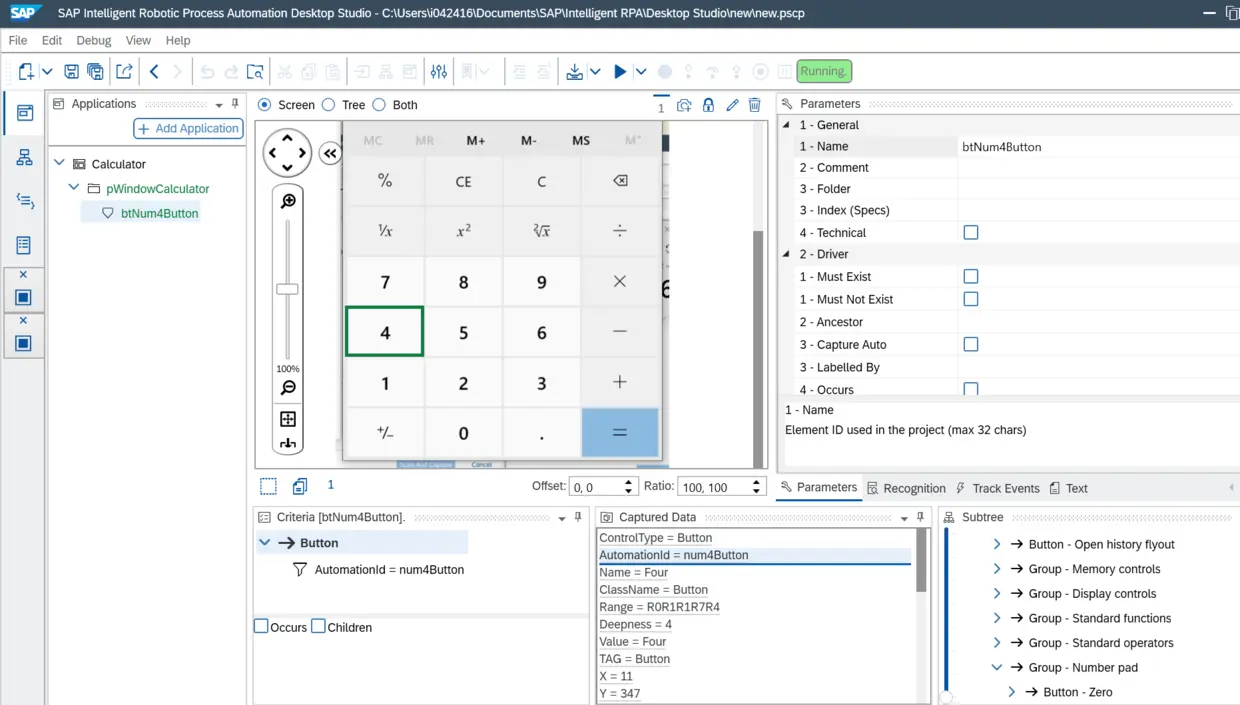1240x705 pixels.
Task: Click the zoom in magnifier icon
Action: 288,202
